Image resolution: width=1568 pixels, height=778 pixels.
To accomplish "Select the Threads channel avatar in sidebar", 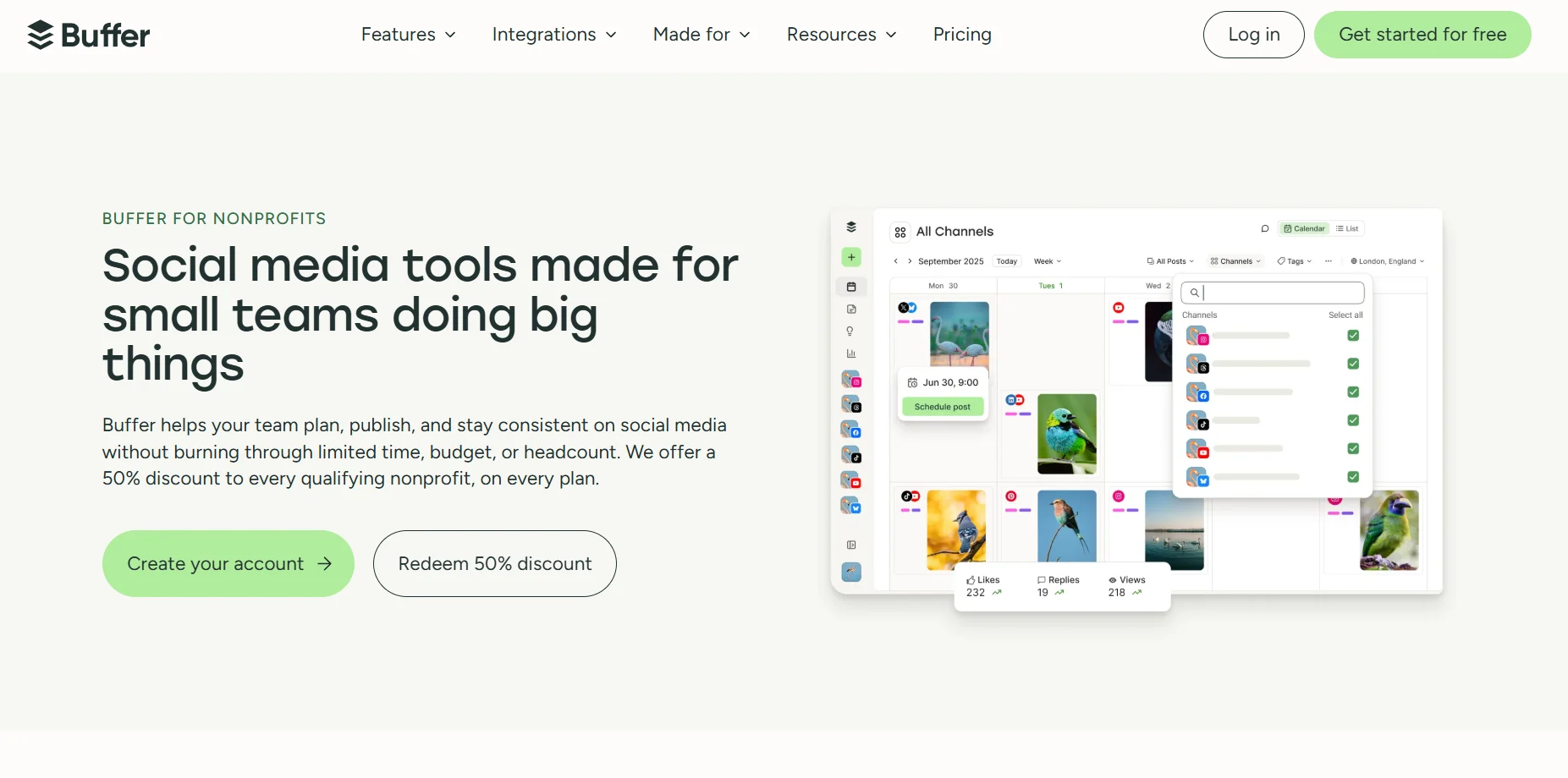I will (x=851, y=404).
